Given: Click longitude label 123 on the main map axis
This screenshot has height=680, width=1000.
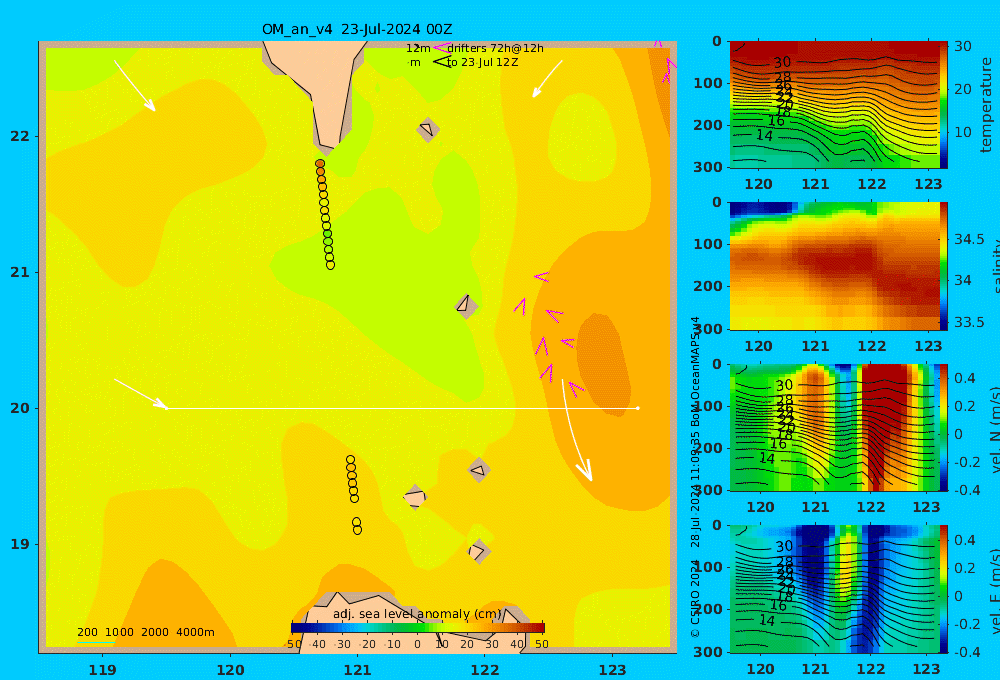Looking at the screenshot, I should pyautogui.click(x=613, y=670).
